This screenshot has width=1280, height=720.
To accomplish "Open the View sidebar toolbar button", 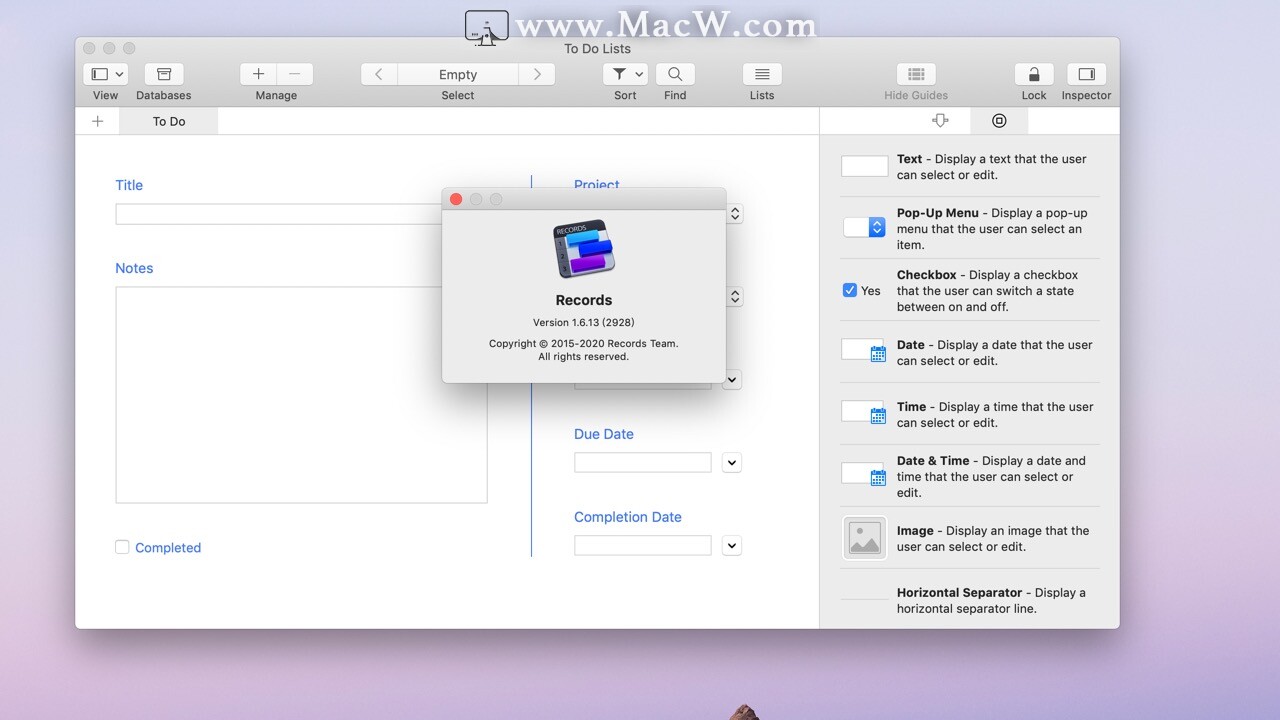I will pyautogui.click(x=100, y=74).
